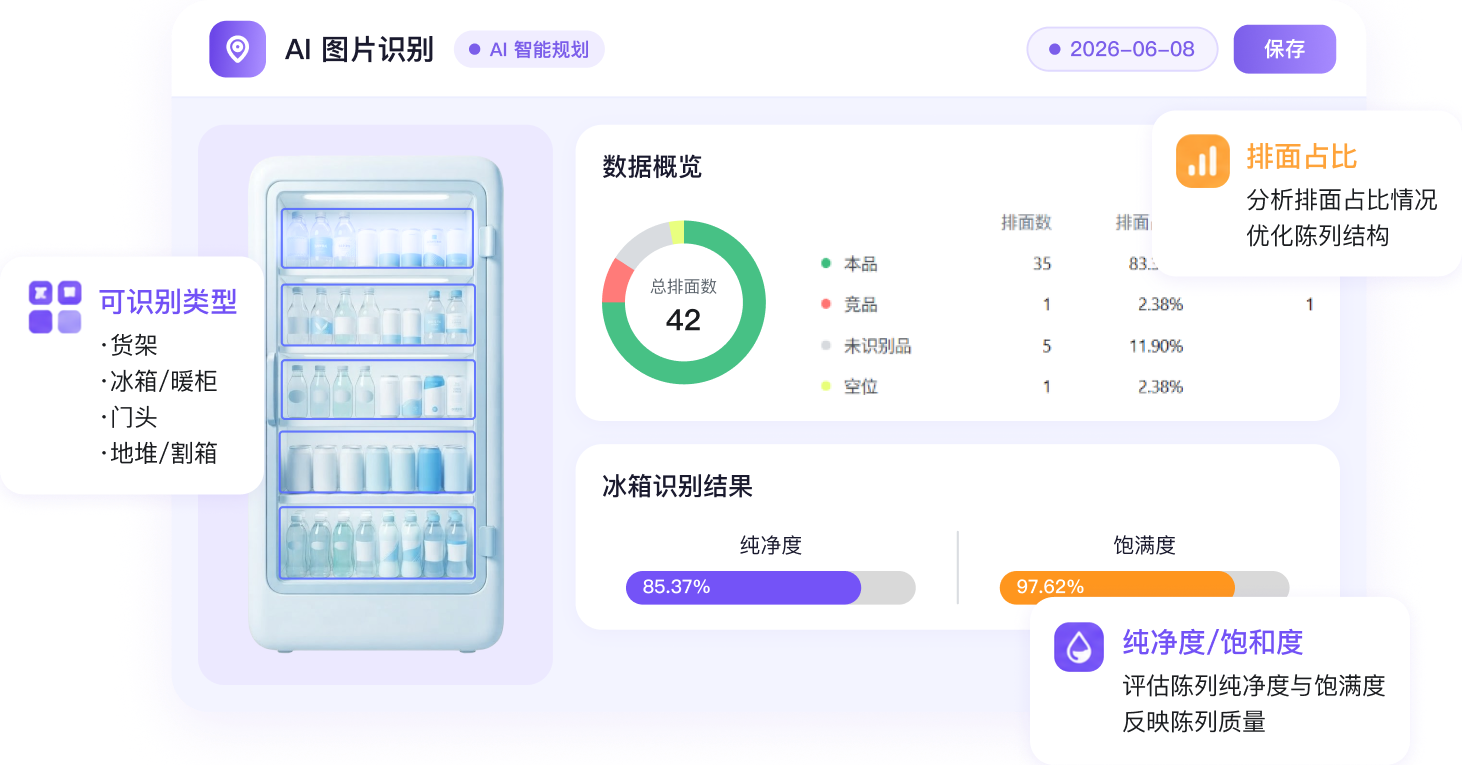Click the value 35 in 本品 row
This screenshot has width=1462, height=765.
1042,264
